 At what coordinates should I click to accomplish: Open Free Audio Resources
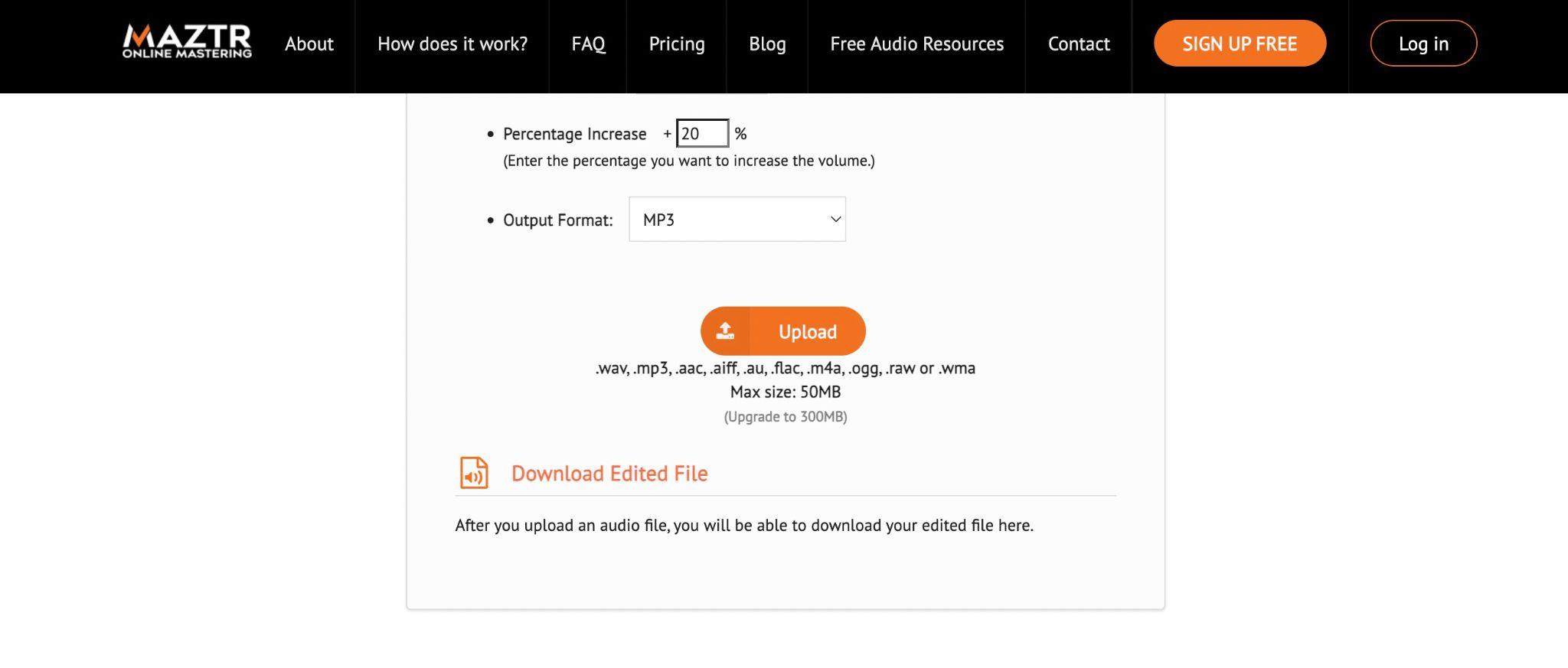(916, 44)
